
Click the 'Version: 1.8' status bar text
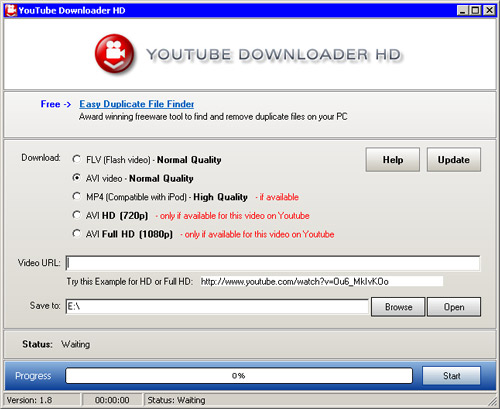coord(29,400)
